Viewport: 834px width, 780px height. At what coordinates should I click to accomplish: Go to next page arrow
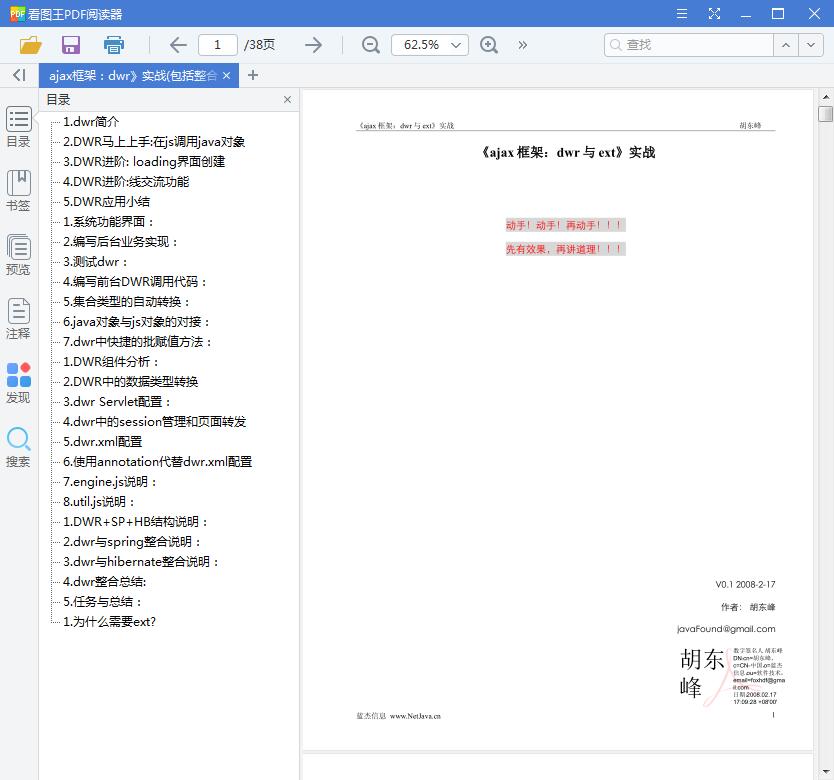click(x=313, y=45)
